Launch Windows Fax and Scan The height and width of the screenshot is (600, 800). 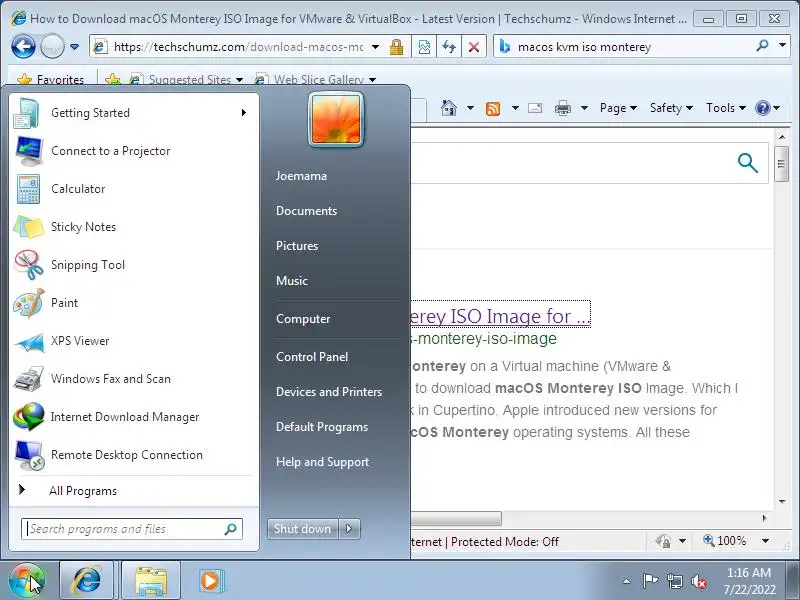coord(132,379)
